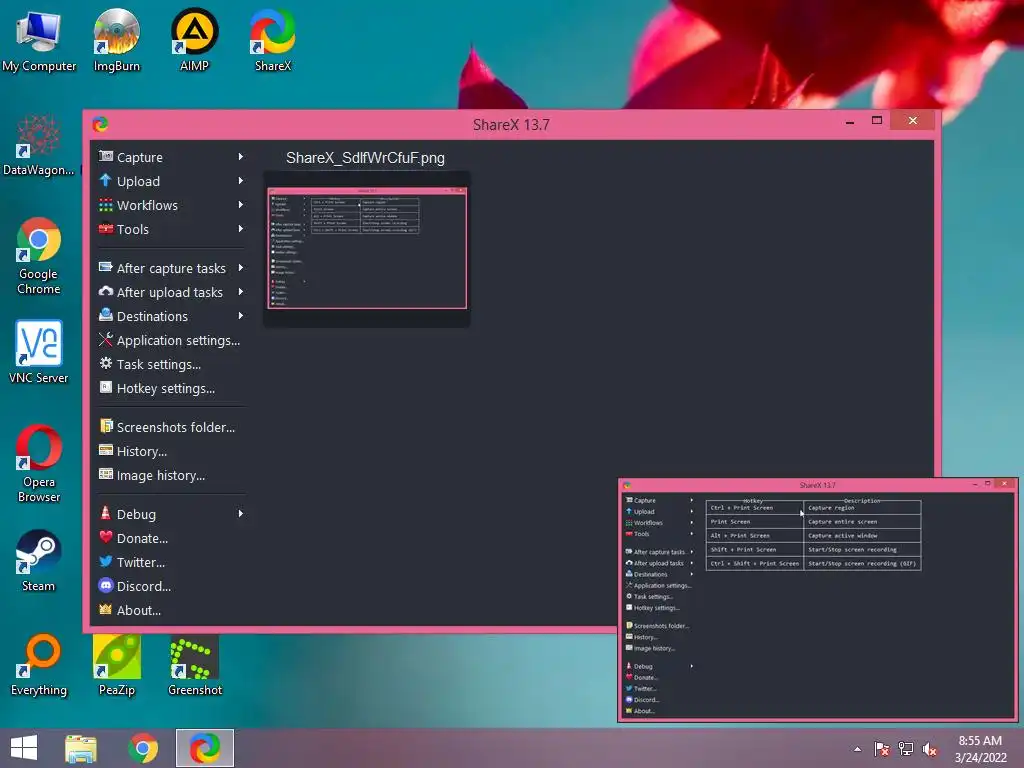Expand the Workflows submenu arrow
This screenshot has width=1024, height=768.
(241, 205)
